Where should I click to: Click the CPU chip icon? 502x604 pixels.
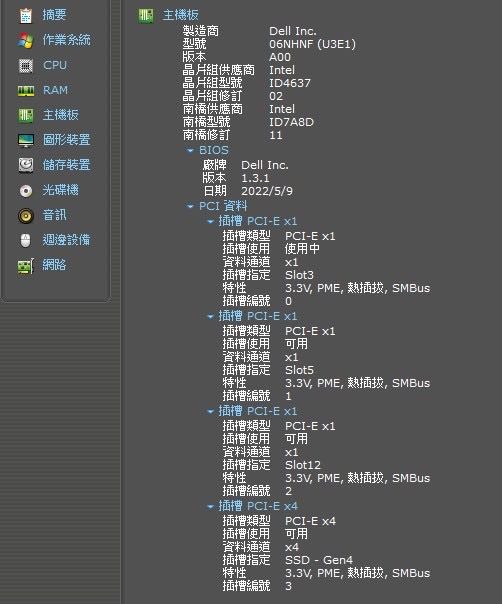point(26,65)
